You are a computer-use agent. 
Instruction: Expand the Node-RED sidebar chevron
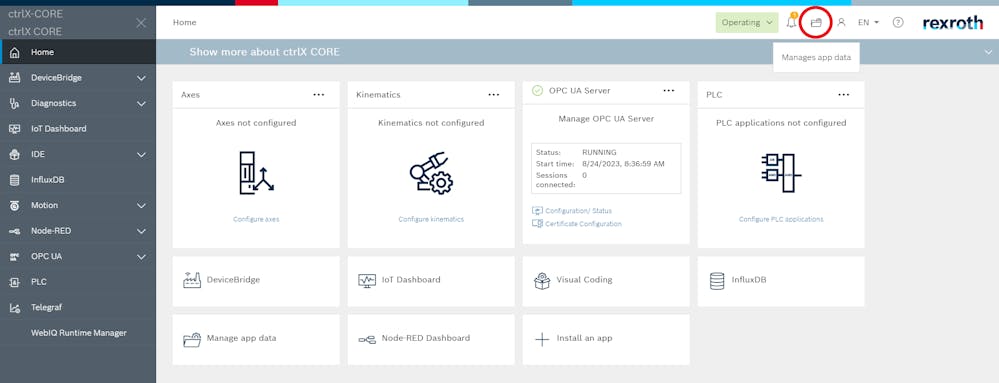tap(141, 231)
